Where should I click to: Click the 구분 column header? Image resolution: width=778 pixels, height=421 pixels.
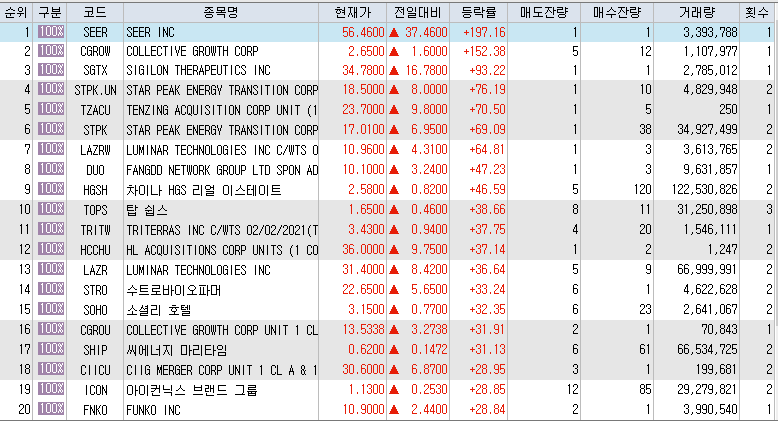50,12
